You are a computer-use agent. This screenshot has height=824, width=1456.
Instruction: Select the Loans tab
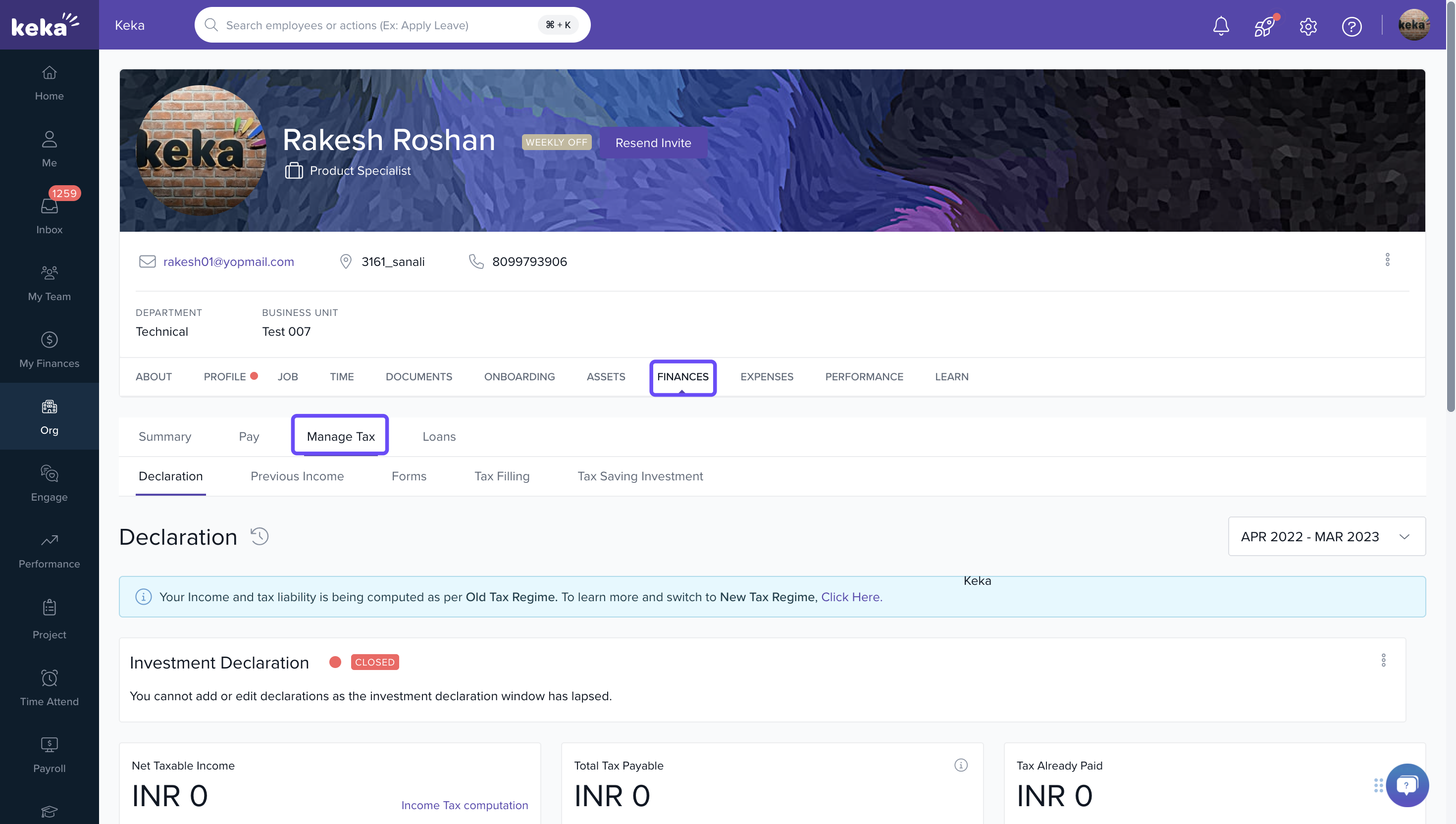[x=439, y=436]
